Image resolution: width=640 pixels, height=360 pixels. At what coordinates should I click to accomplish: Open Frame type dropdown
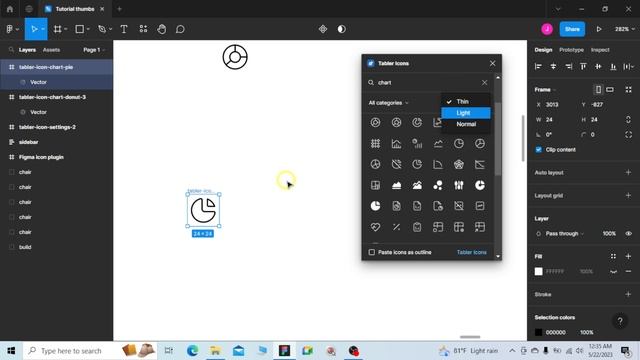[545, 89]
